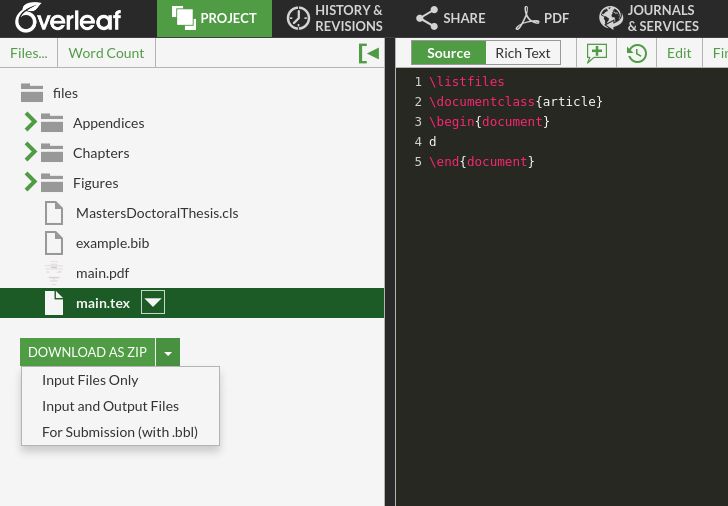Viewport: 728px width, 506px height.
Task: Open the PROJECT tab
Action: 214,19
